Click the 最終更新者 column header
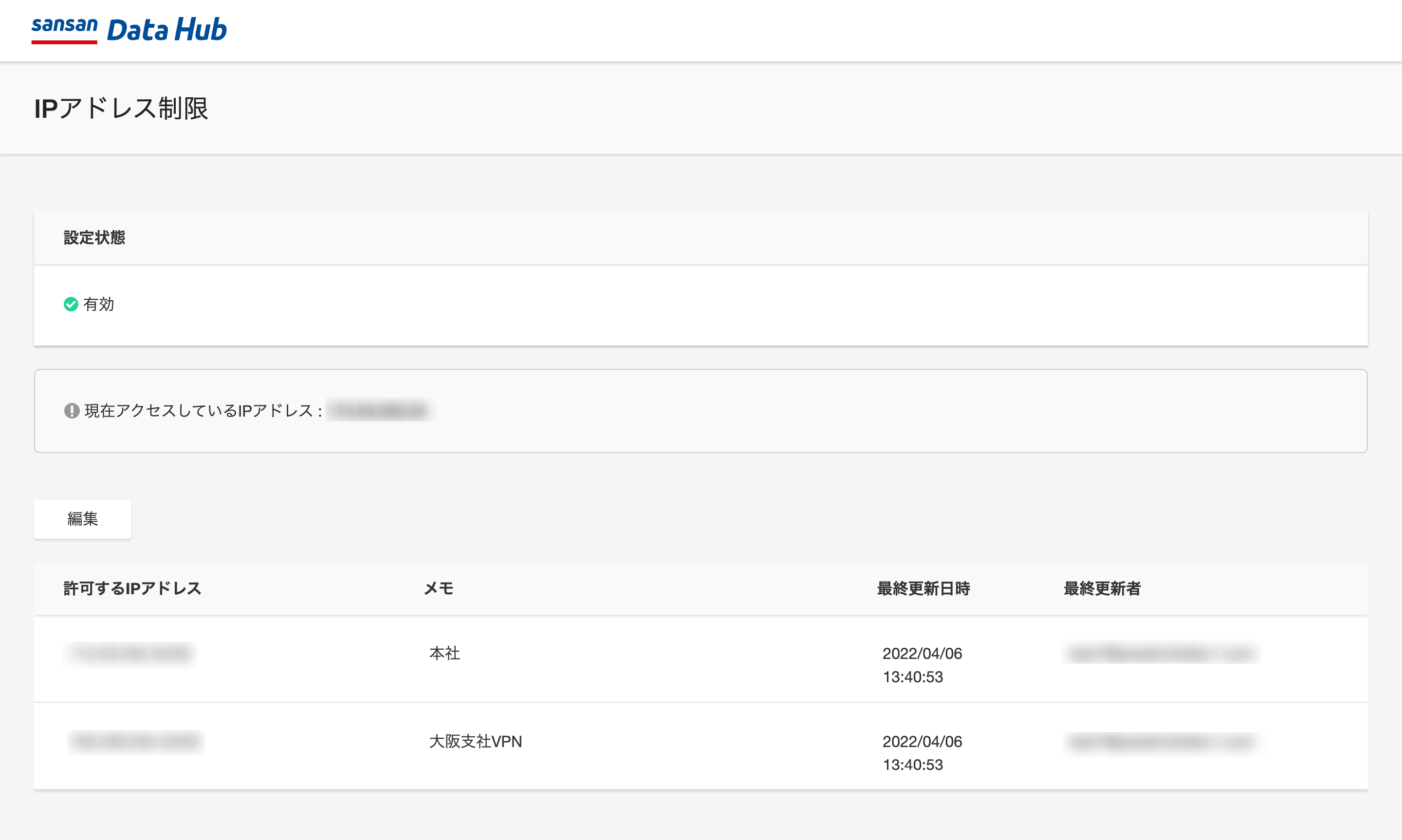 tap(1102, 589)
